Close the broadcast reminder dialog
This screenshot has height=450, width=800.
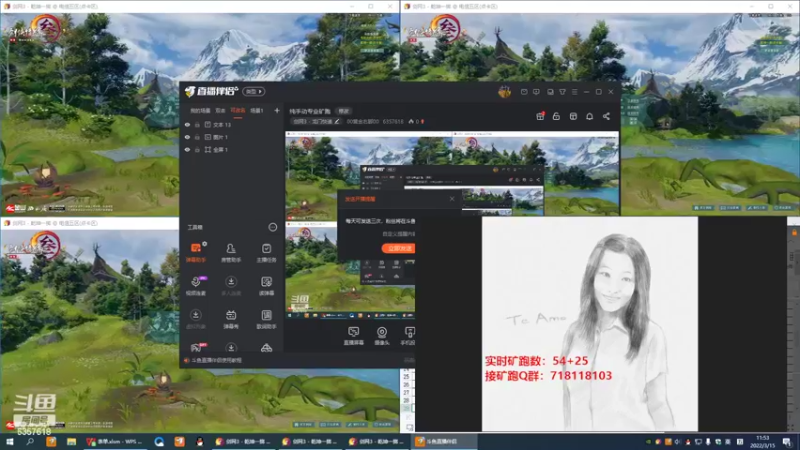click(452, 199)
